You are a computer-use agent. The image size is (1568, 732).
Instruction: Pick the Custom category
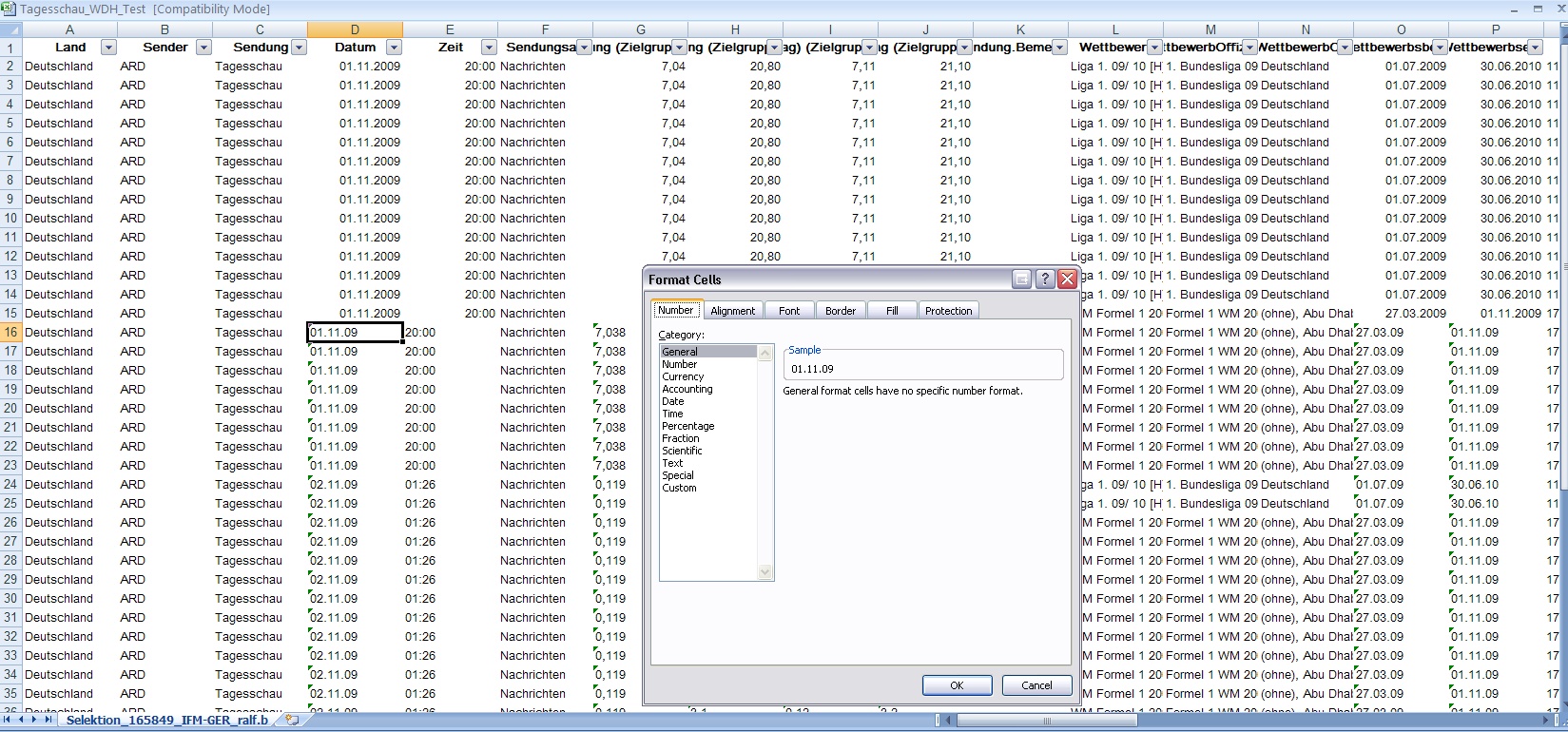(x=708, y=488)
